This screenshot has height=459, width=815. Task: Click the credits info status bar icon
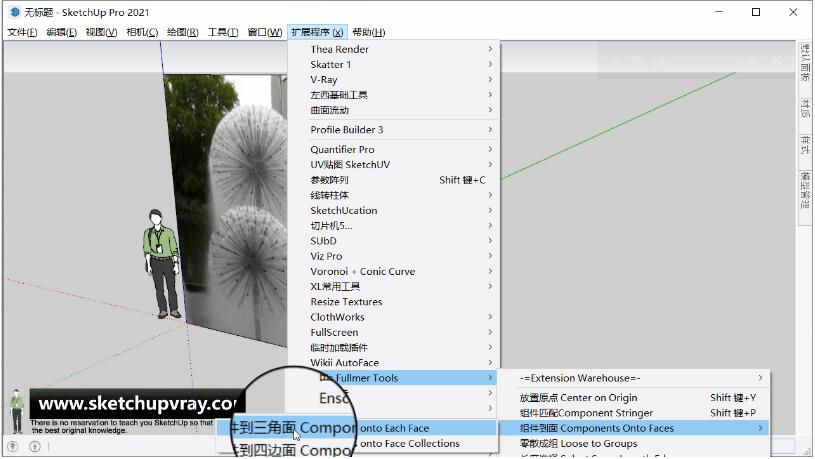[35, 446]
